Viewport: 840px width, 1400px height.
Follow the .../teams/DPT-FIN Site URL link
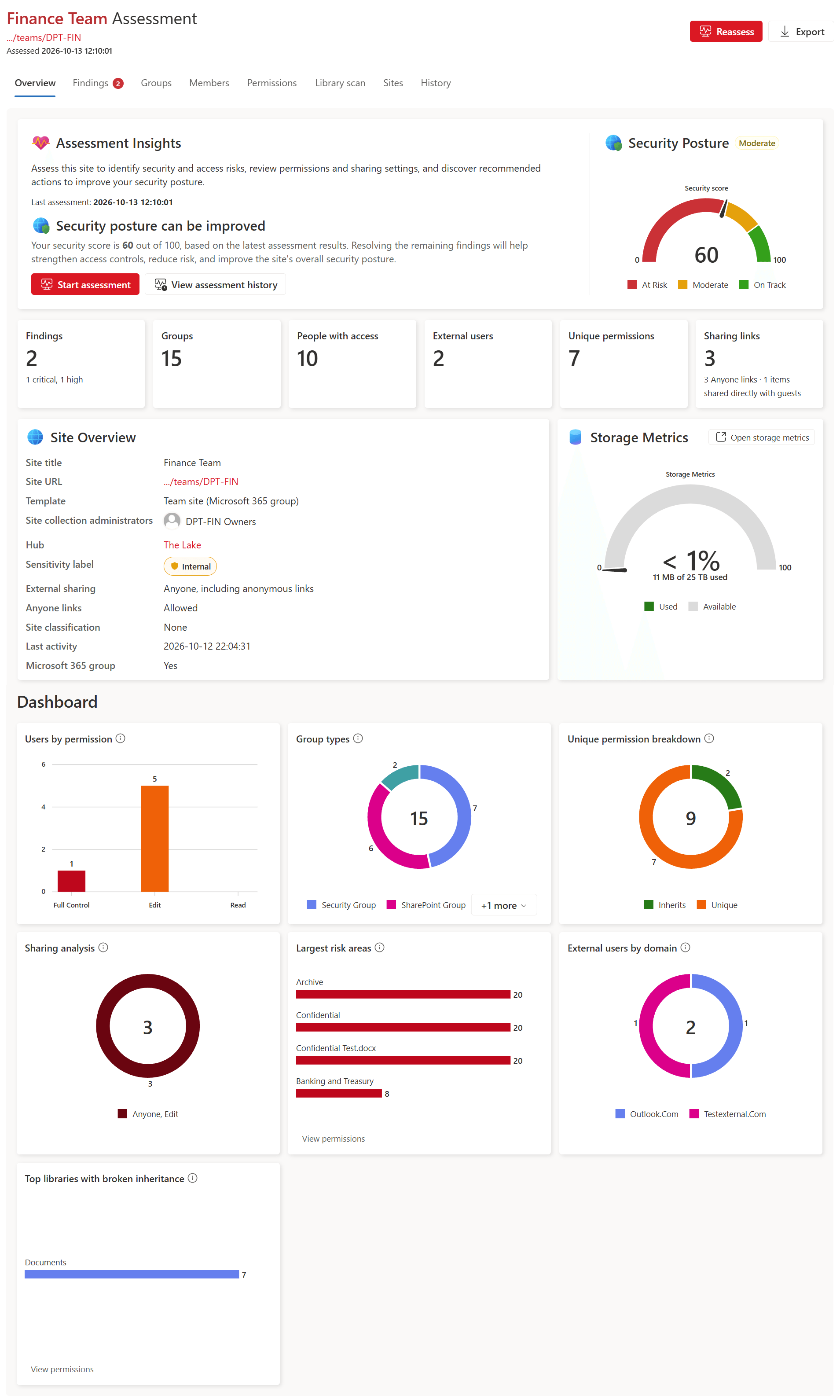click(200, 482)
